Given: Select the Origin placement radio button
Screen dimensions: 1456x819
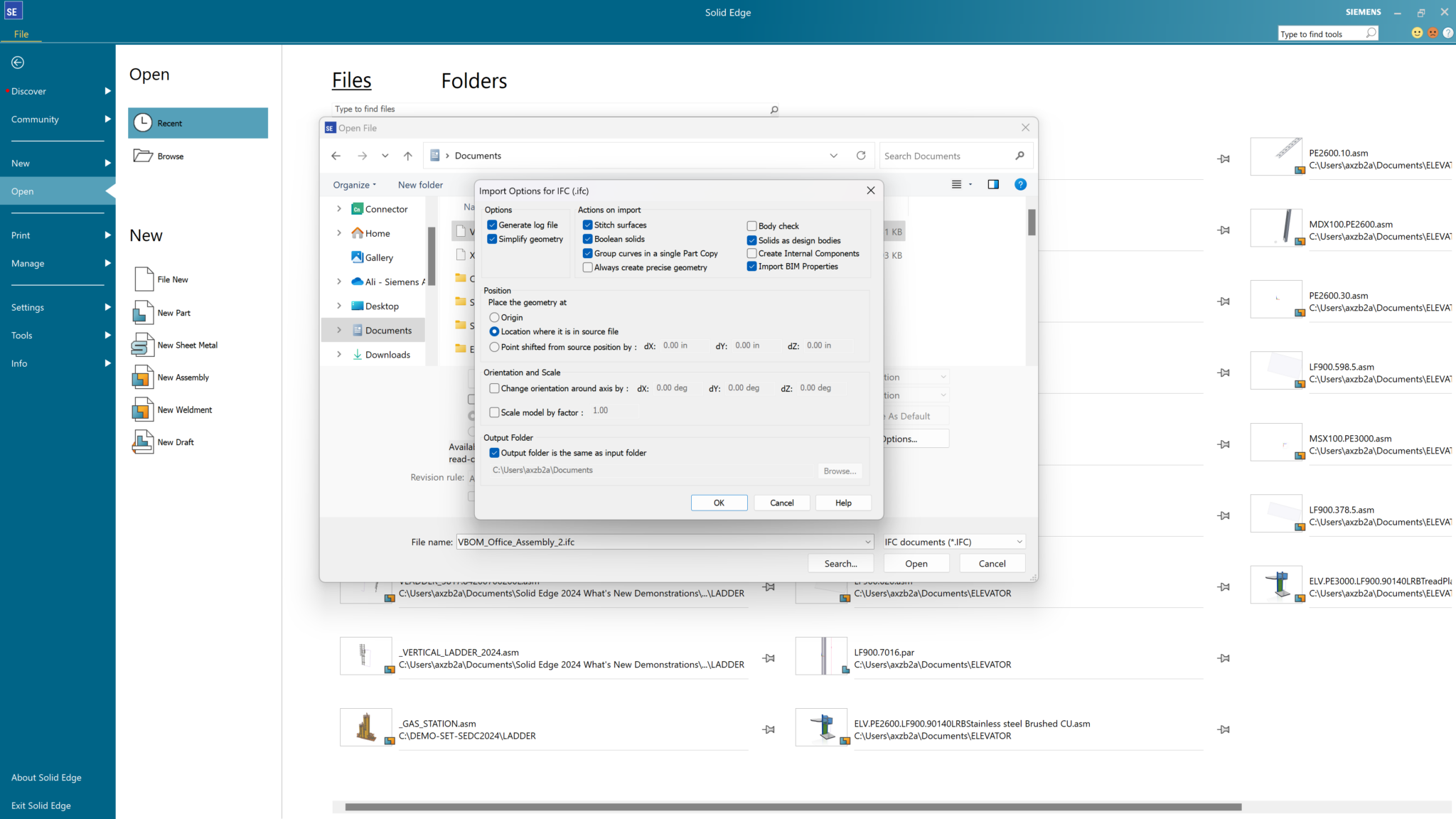Looking at the screenshot, I should pyautogui.click(x=495, y=317).
